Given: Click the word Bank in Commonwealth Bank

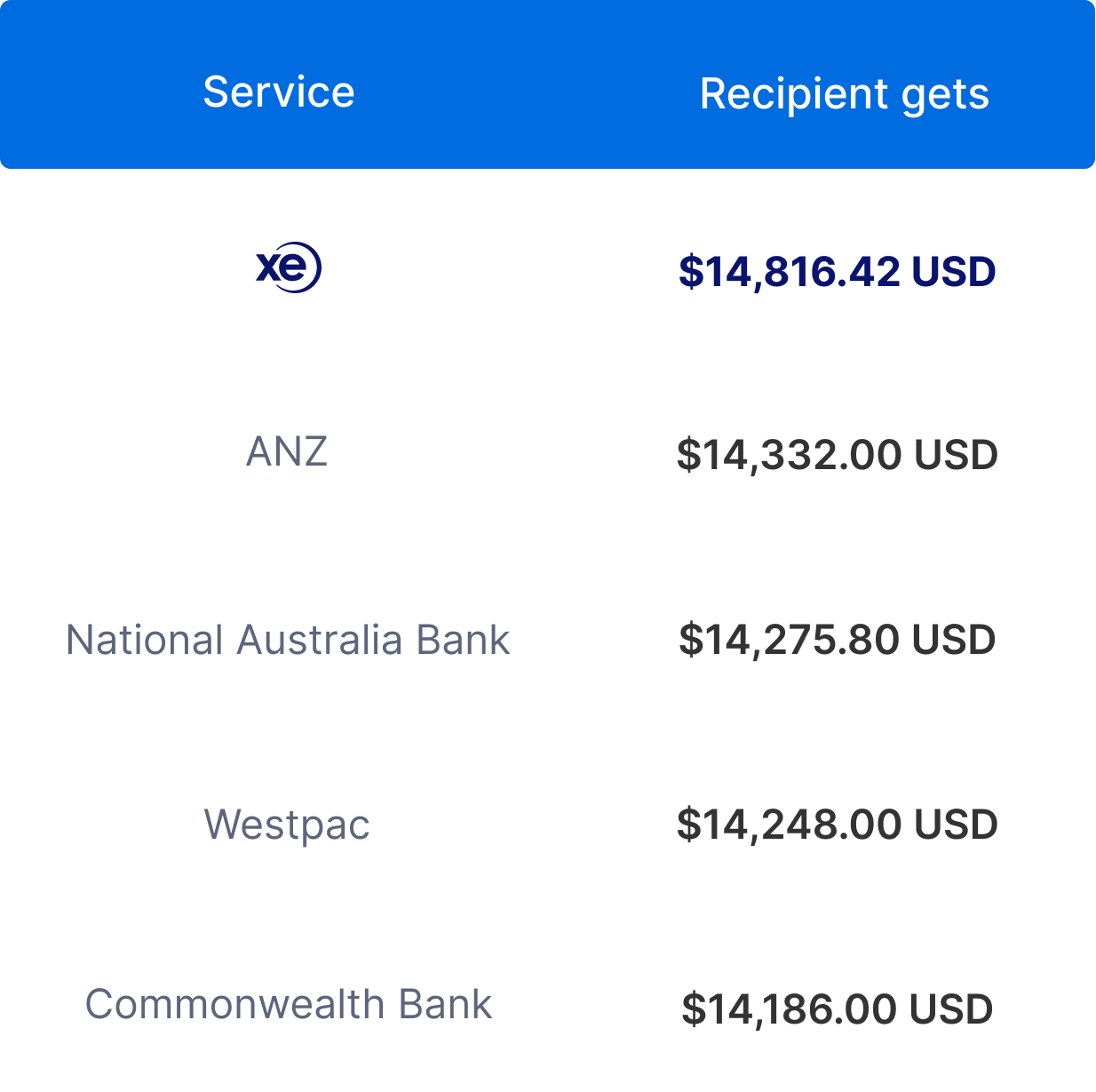Looking at the screenshot, I should click(445, 1005).
